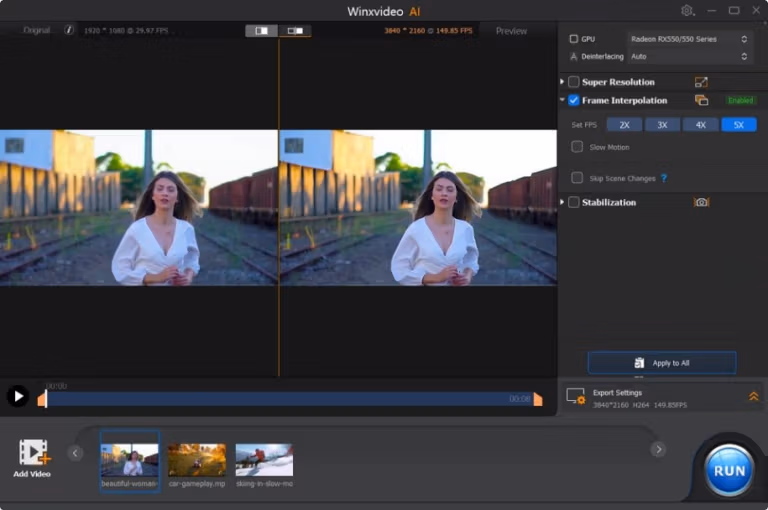This screenshot has height=510, width=768.
Task: Expand the Super Resolution section arrow
Action: pyautogui.click(x=562, y=81)
